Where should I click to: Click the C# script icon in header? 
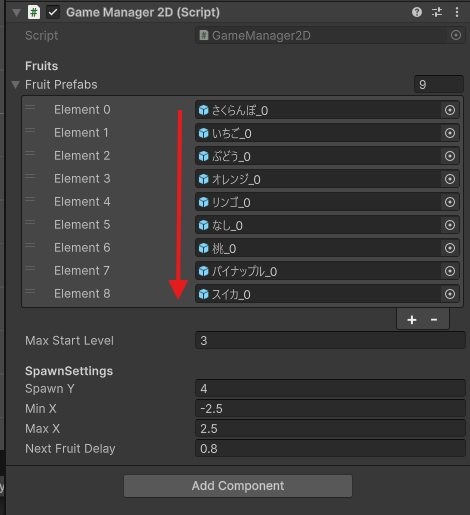(34, 12)
